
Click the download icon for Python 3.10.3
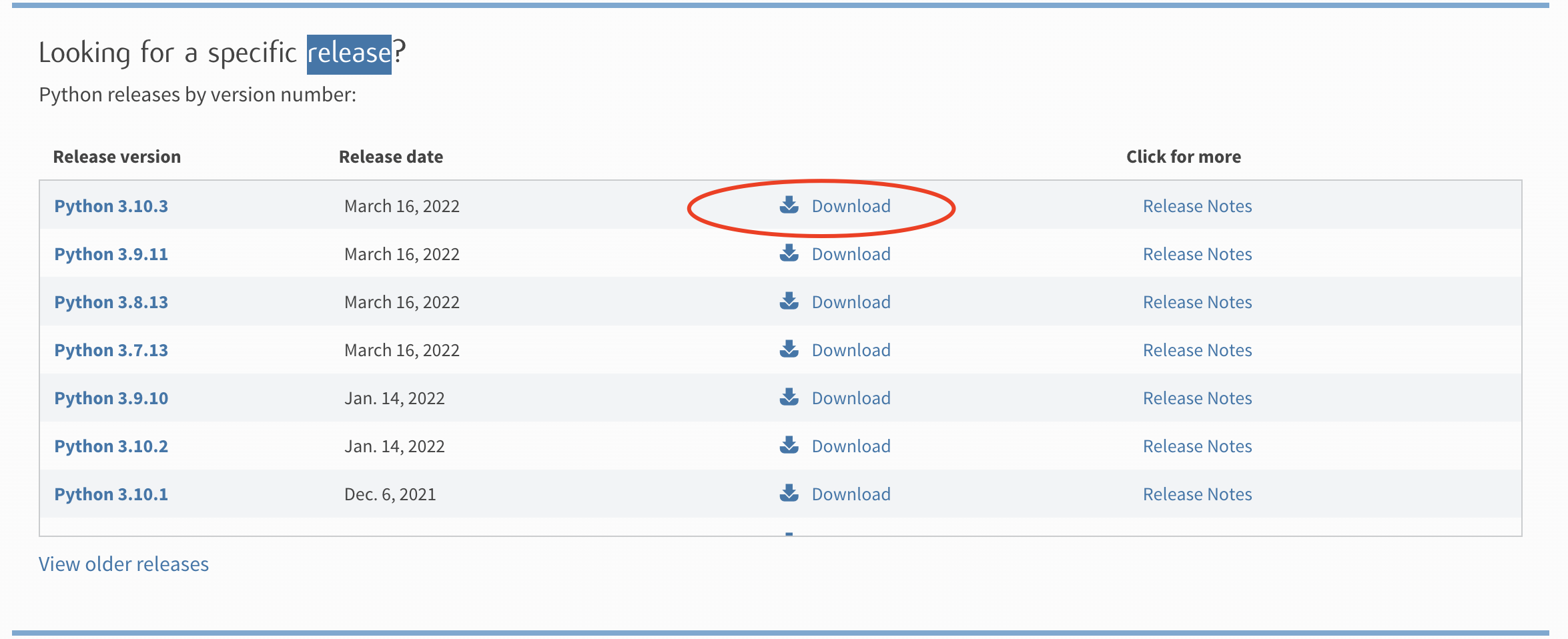tap(789, 205)
